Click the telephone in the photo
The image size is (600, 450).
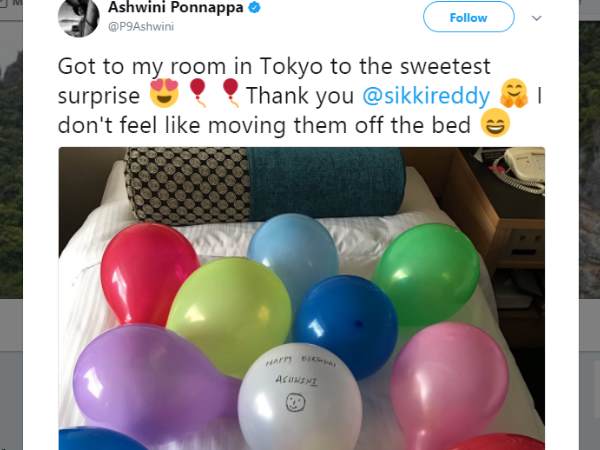(520, 168)
